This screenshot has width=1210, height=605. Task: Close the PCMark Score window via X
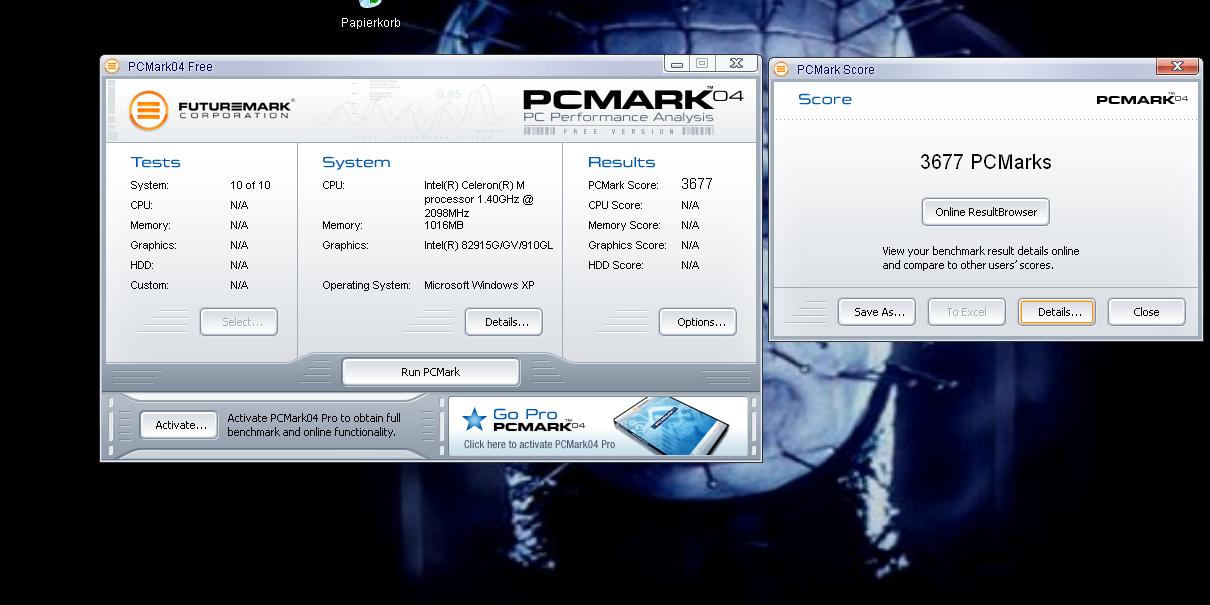pyautogui.click(x=1177, y=67)
